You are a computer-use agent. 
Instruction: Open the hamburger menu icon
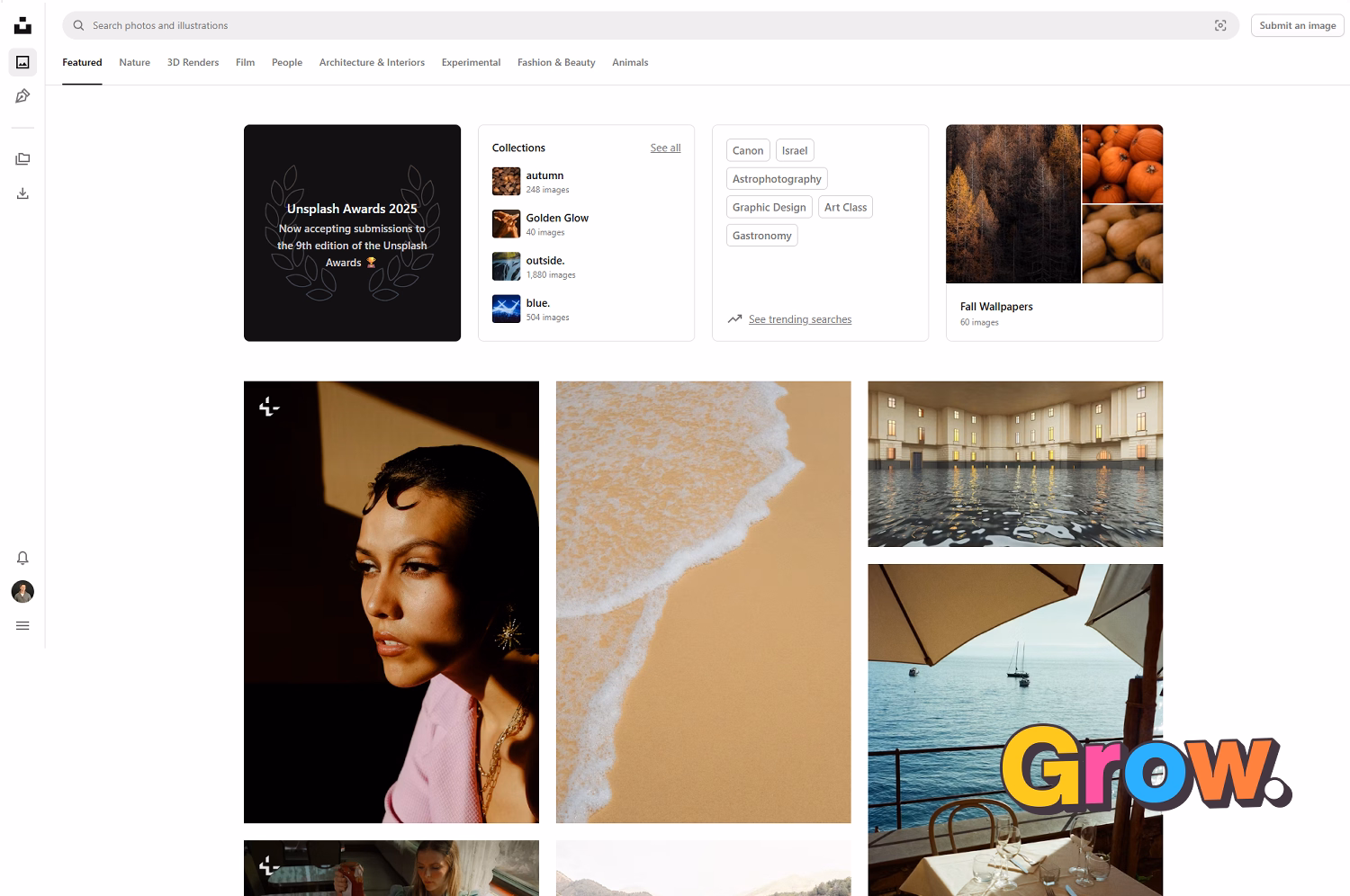[22, 626]
